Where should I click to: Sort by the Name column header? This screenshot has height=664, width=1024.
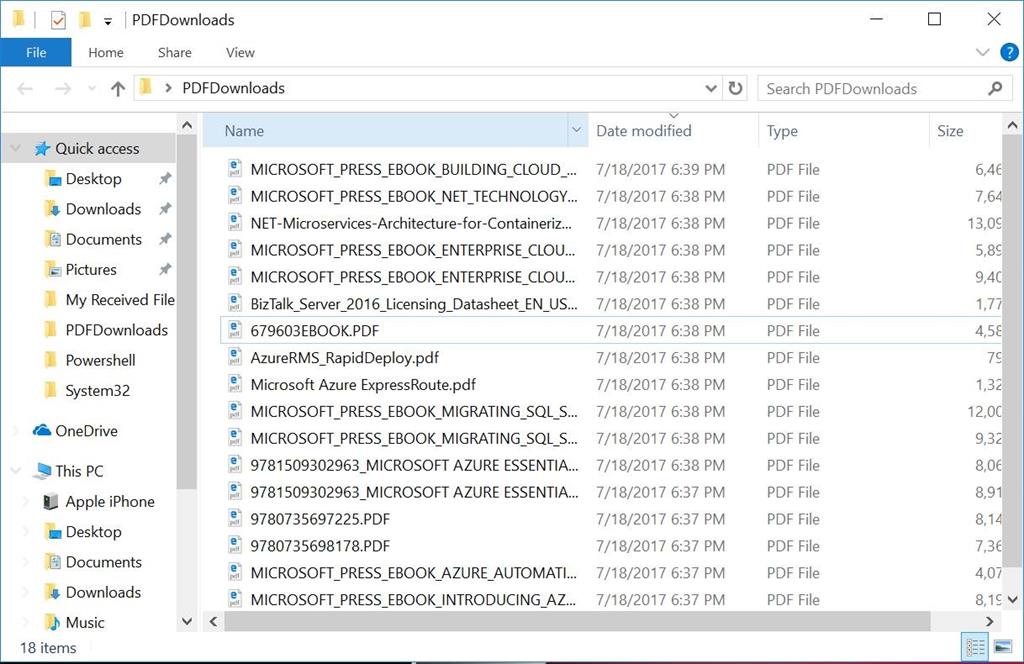387,131
